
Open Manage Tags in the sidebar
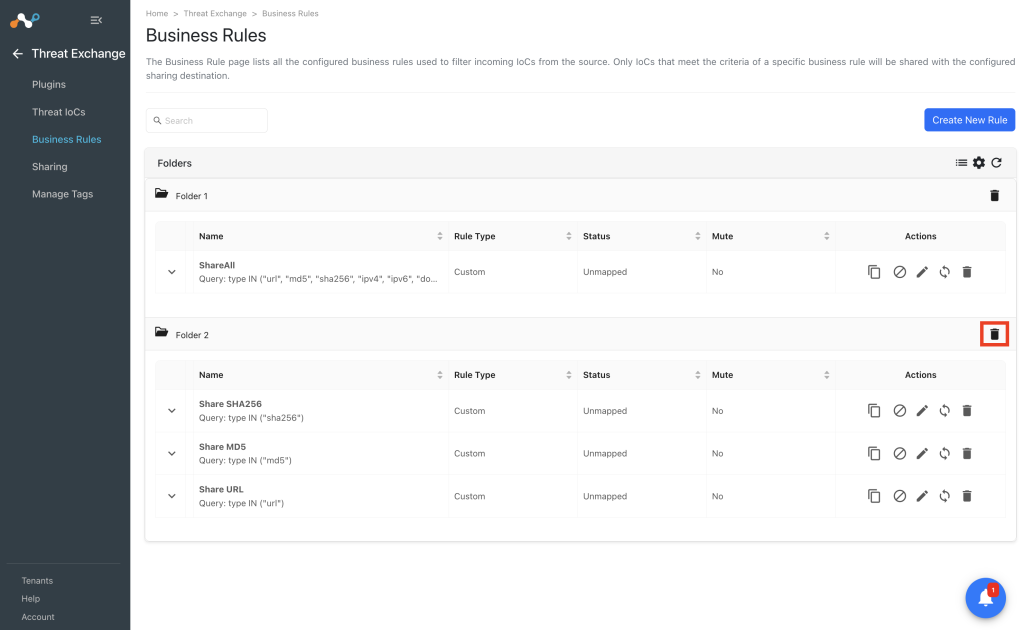pos(63,194)
